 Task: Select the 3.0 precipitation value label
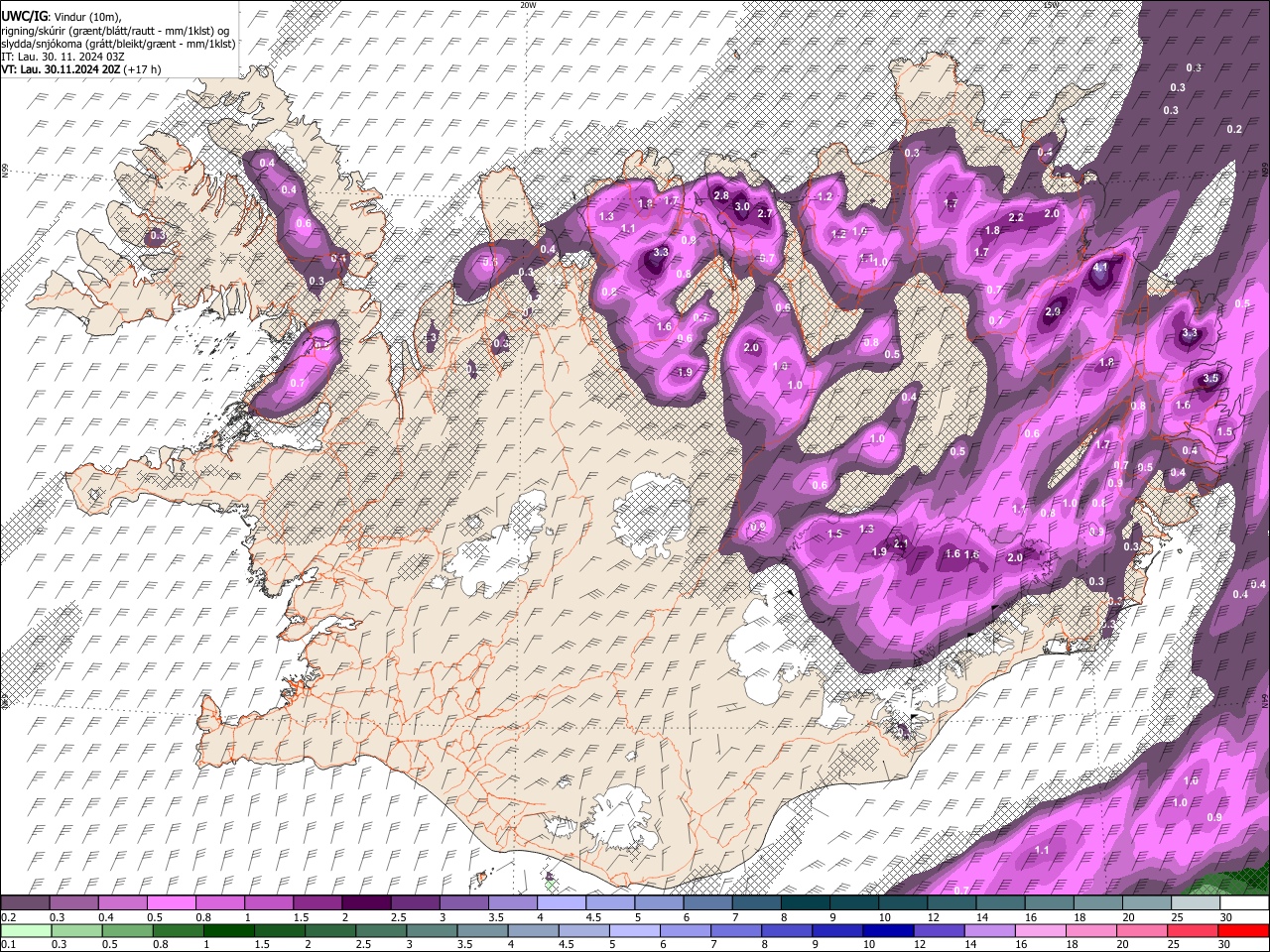tap(742, 206)
